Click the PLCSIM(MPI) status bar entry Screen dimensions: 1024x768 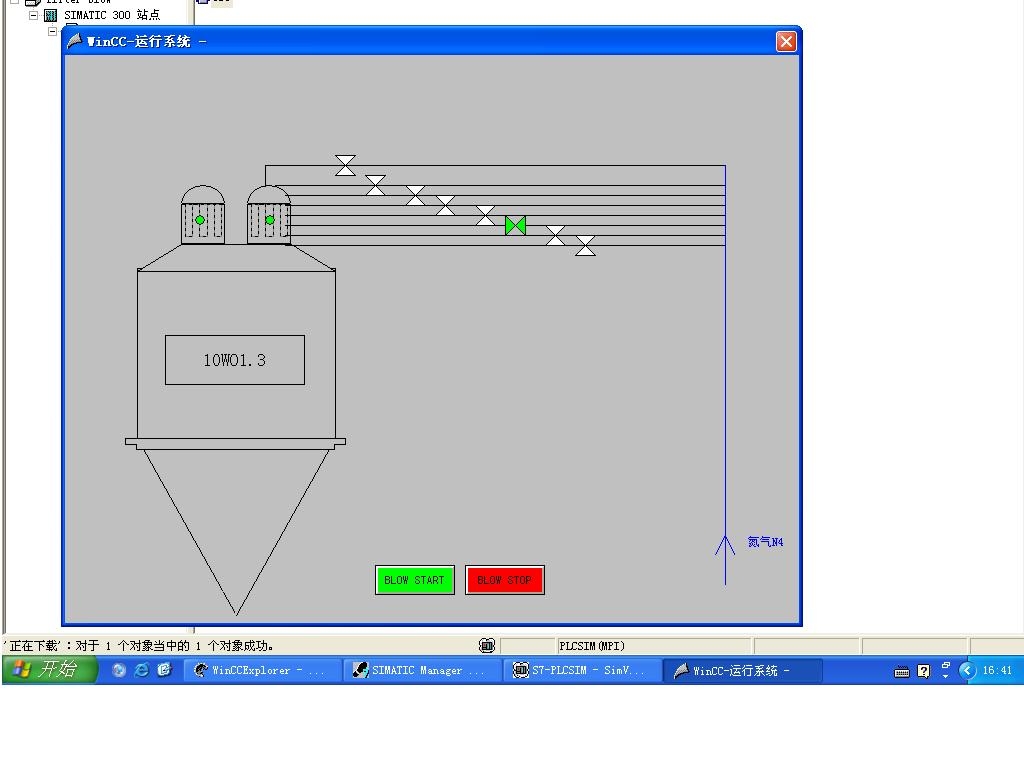tap(592, 646)
